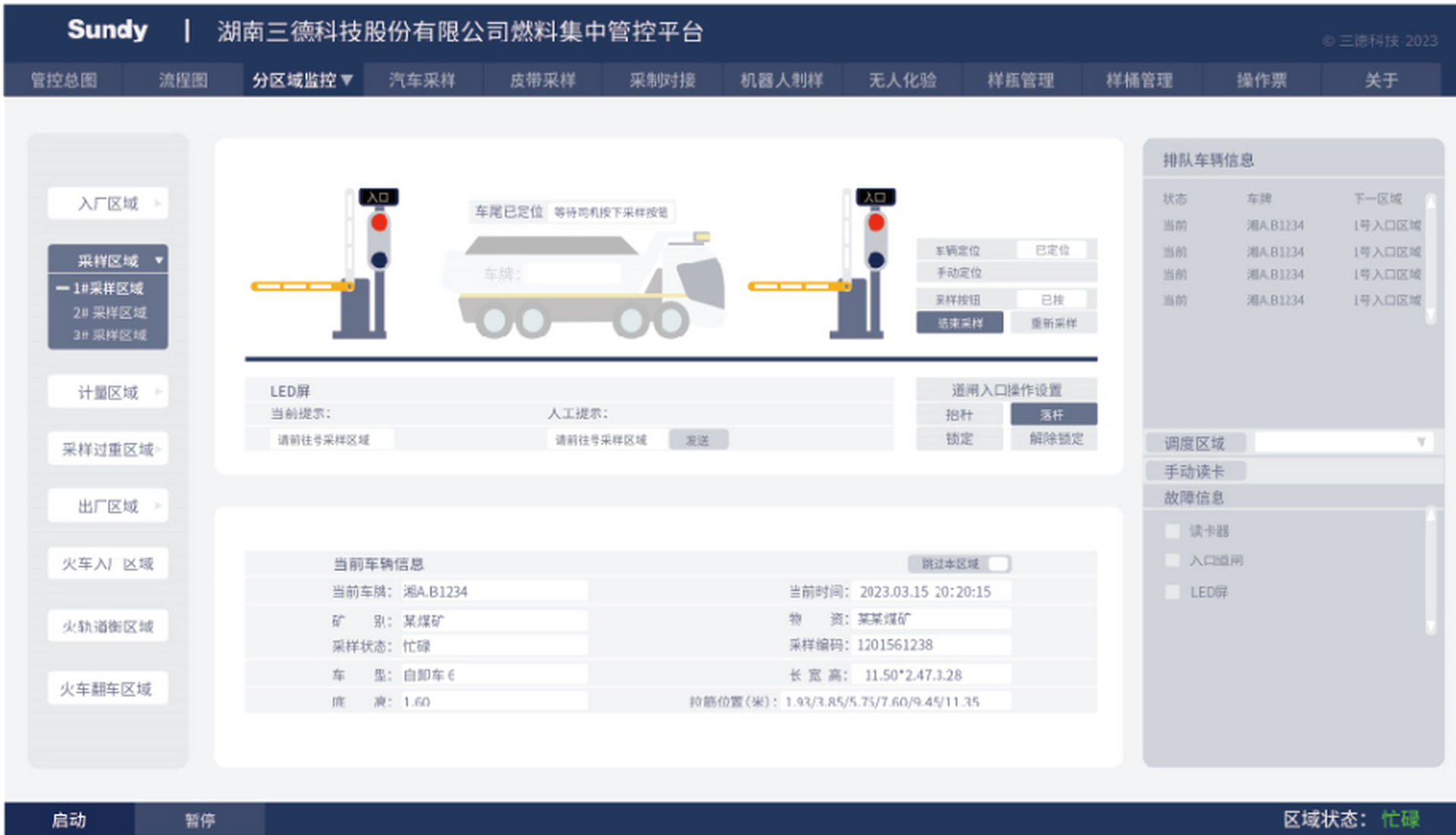Screen dimensions: 1456x835
Task: Switch to the 机器人制样 tab
Action: point(781,80)
